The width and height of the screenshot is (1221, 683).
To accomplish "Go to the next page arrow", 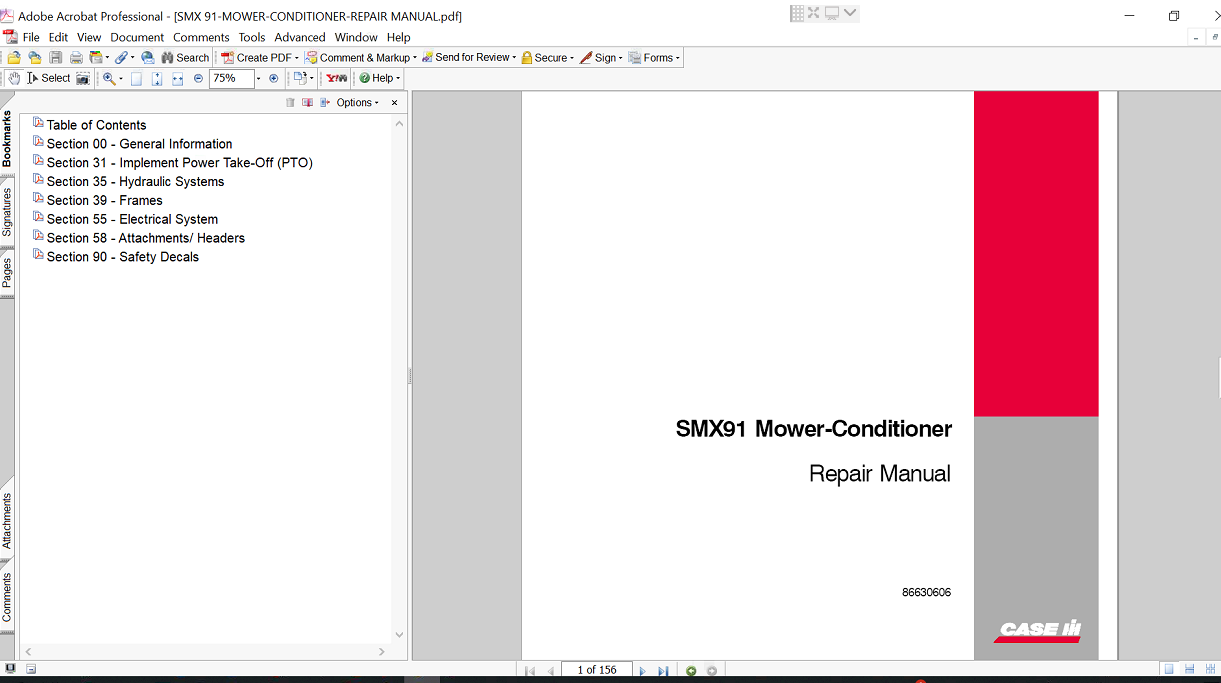I will click(x=642, y=670).
